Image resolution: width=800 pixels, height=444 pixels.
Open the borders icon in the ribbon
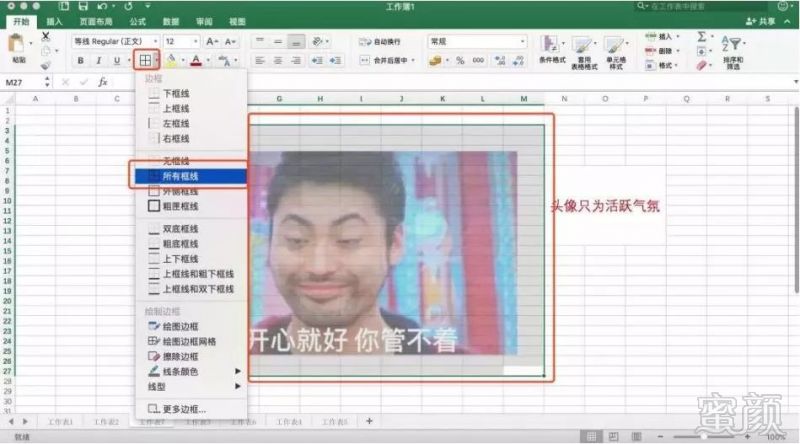(145, 60)
